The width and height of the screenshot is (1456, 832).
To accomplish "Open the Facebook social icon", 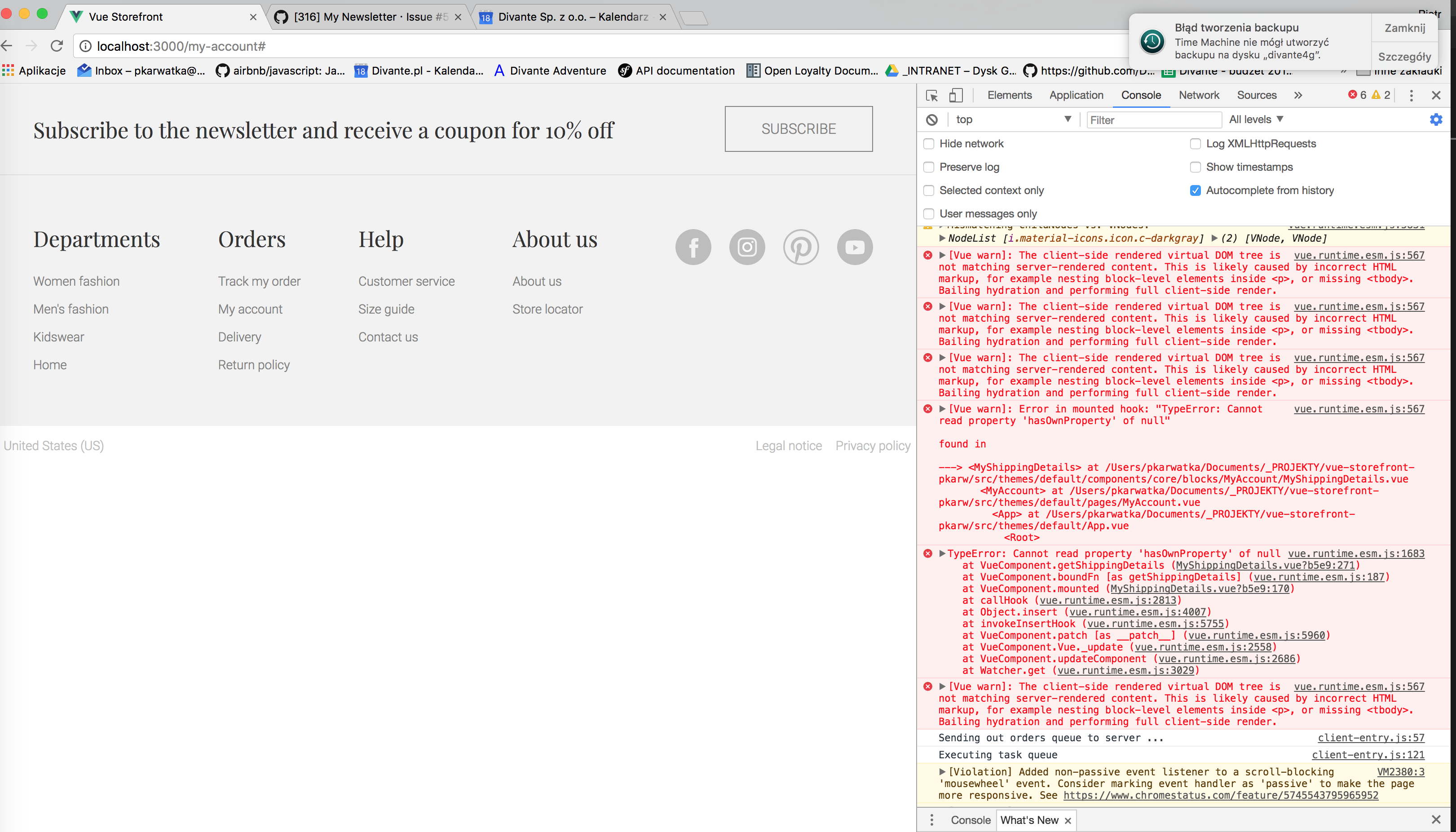I will (693, 247).
